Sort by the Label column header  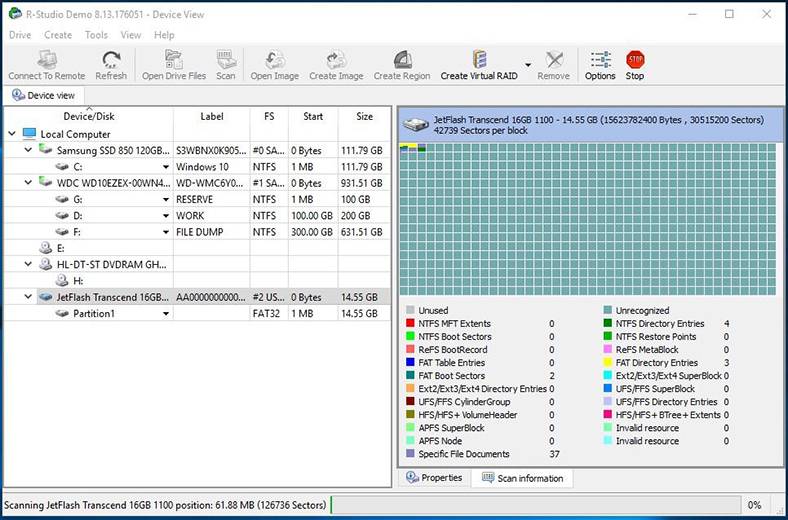[x=212, y=116]
